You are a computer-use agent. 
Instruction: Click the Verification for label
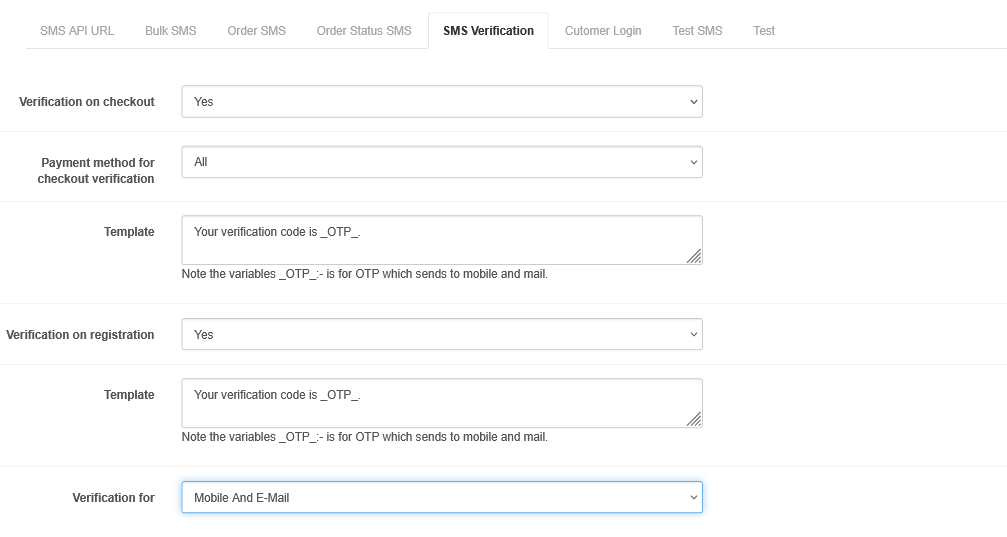pyautogui.click(x=113, y=498)
